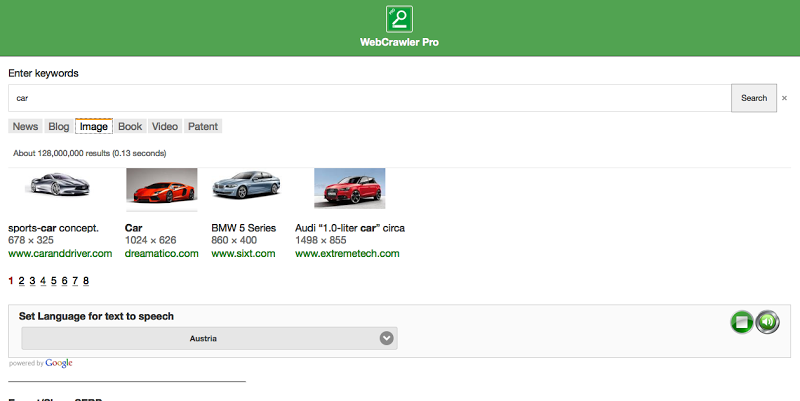Select the Image tab

(94, 127)
